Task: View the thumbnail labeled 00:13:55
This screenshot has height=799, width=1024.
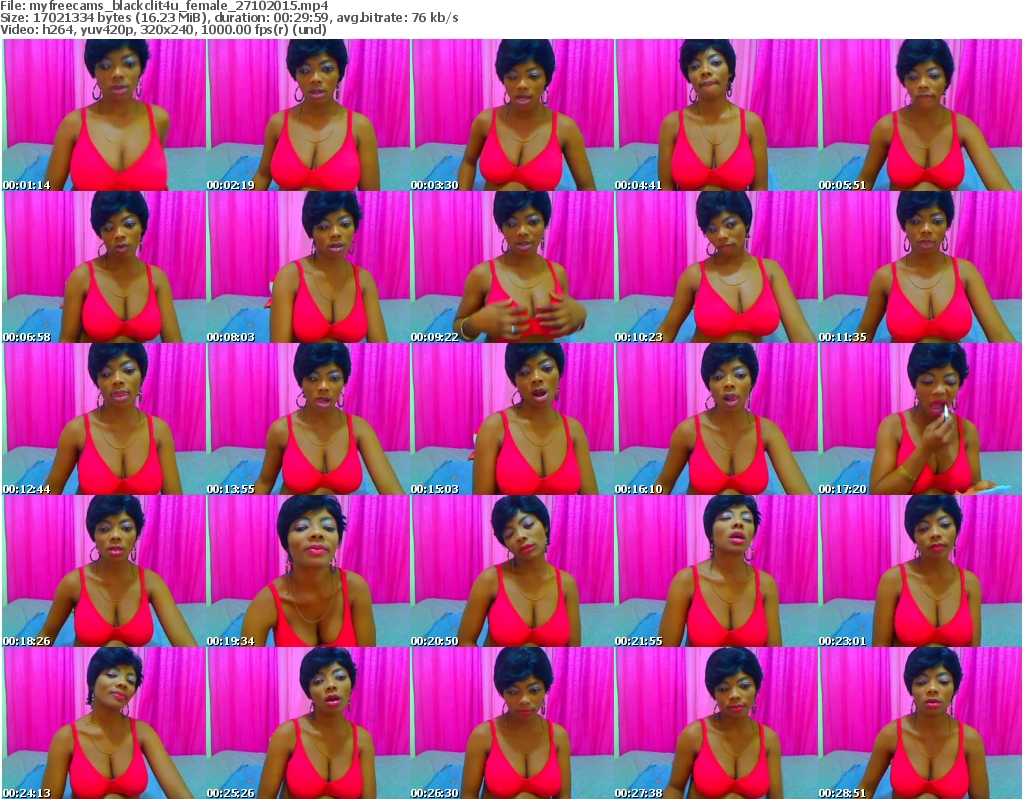Action: [308, 419]
